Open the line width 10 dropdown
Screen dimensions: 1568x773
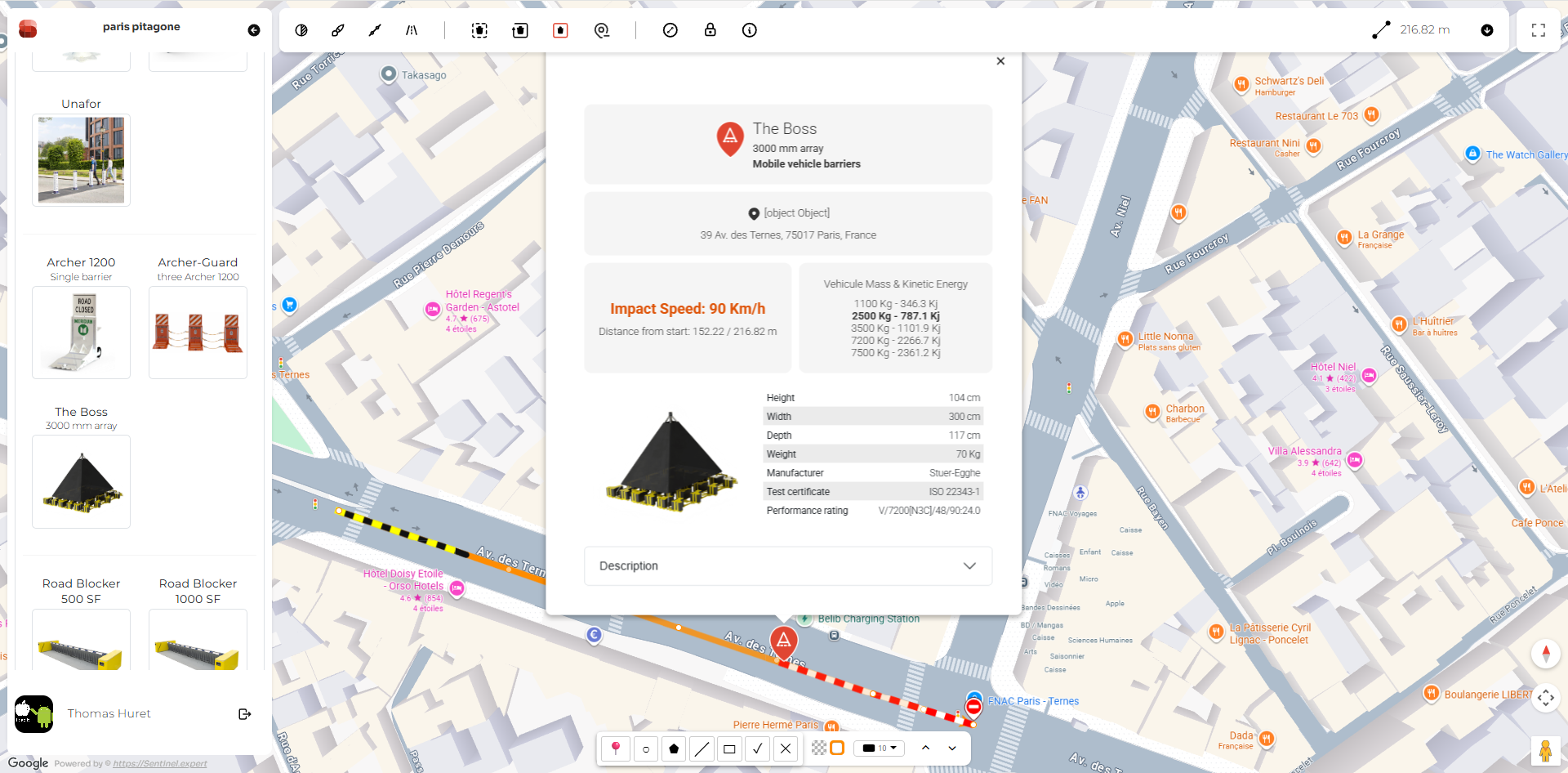pos(880,748)
